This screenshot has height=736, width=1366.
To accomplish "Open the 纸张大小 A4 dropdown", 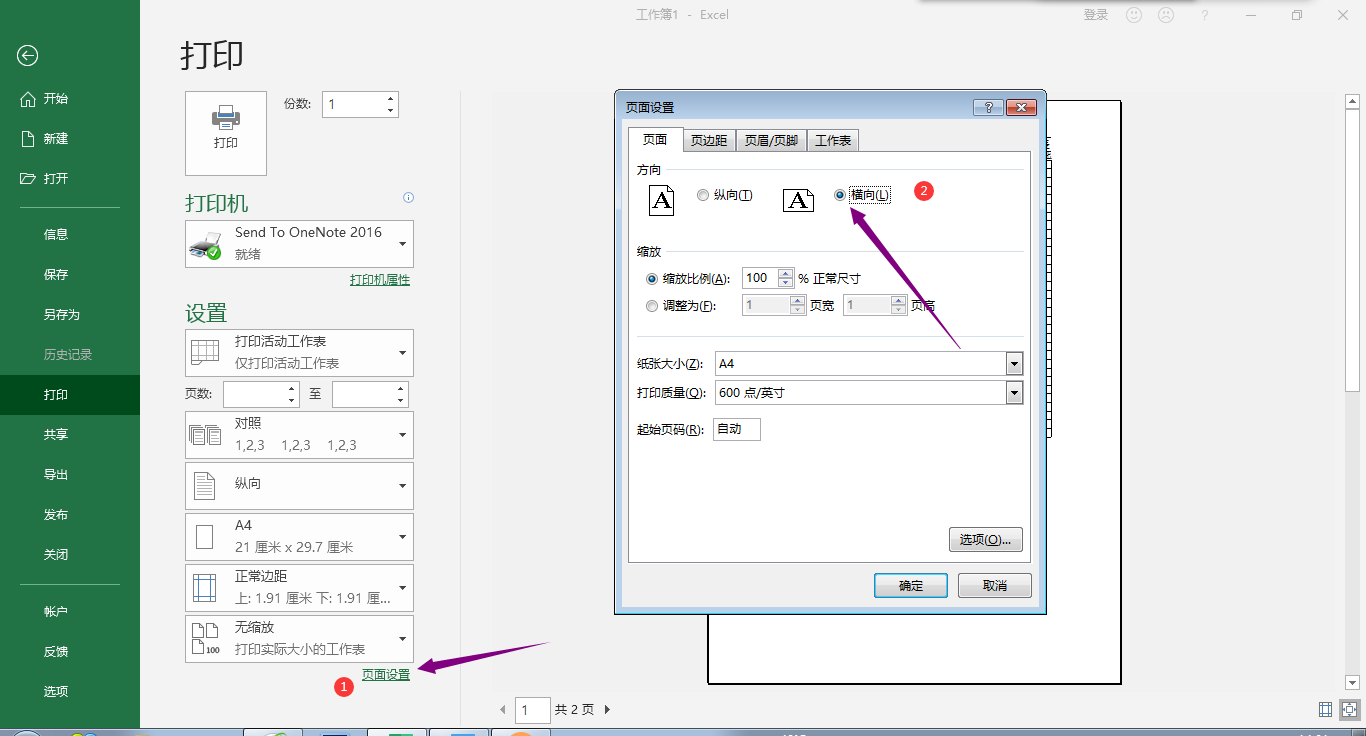I will 1014,363.
